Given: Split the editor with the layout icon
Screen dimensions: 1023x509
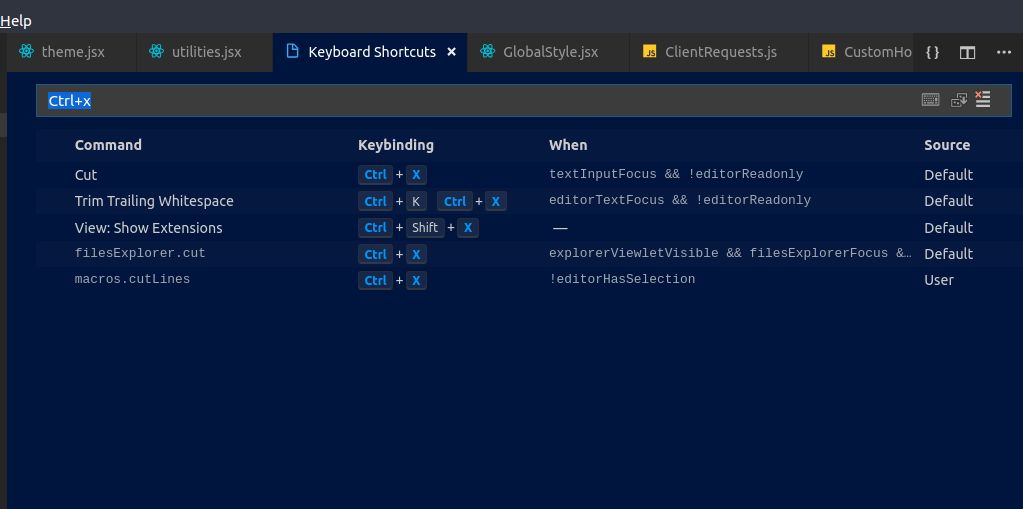Looking at the screenshot, I should pos(968,52).
